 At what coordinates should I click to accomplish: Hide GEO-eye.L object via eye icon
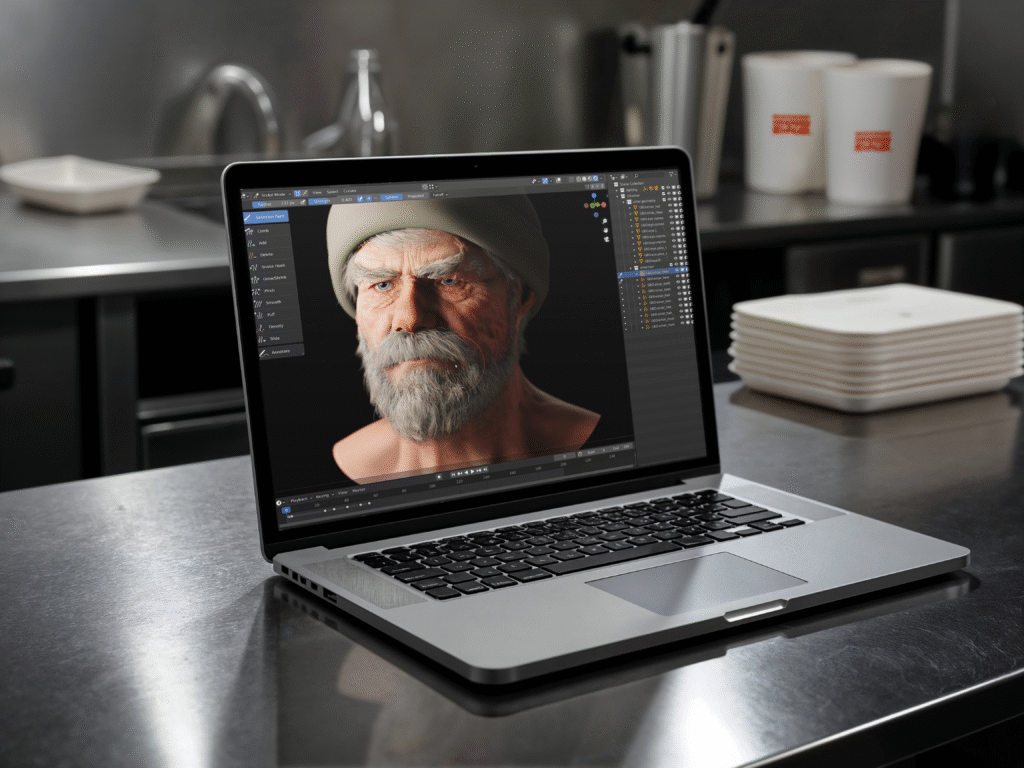coord(673,229)
